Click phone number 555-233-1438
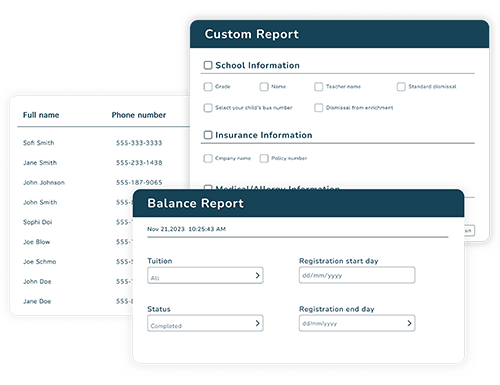The image size is (500, 385). pyautogui.click(x=139, y=163)
